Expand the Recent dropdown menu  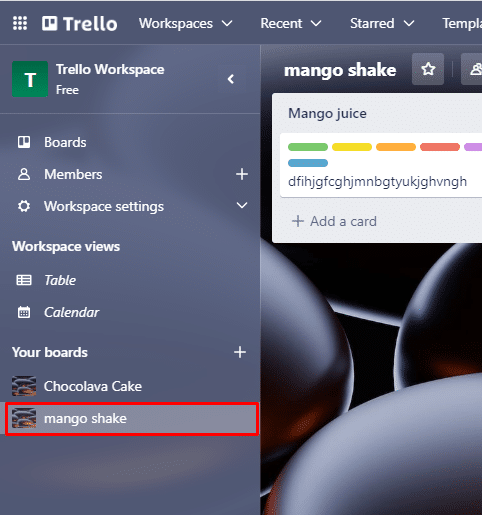click(x=291, y=23)
